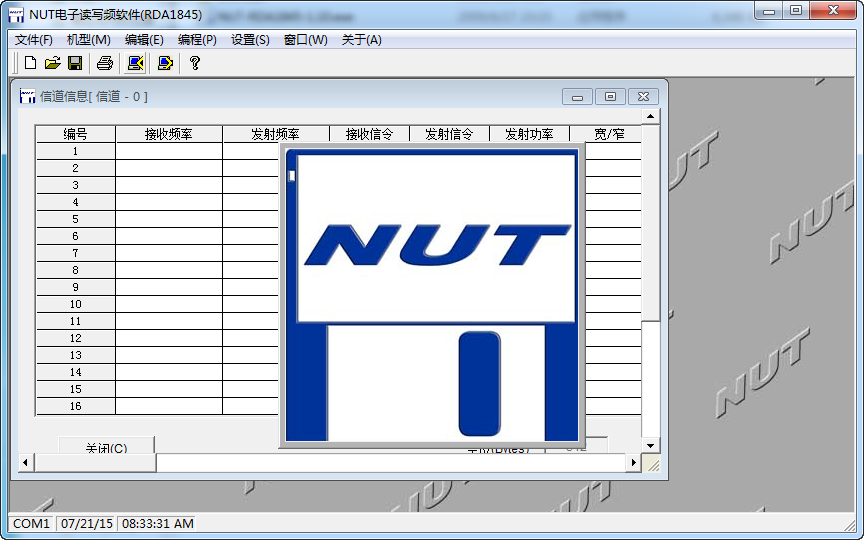Click the horizontal scrollbar thumb
This screenshot has height=540, width=864.
point(95,463)
